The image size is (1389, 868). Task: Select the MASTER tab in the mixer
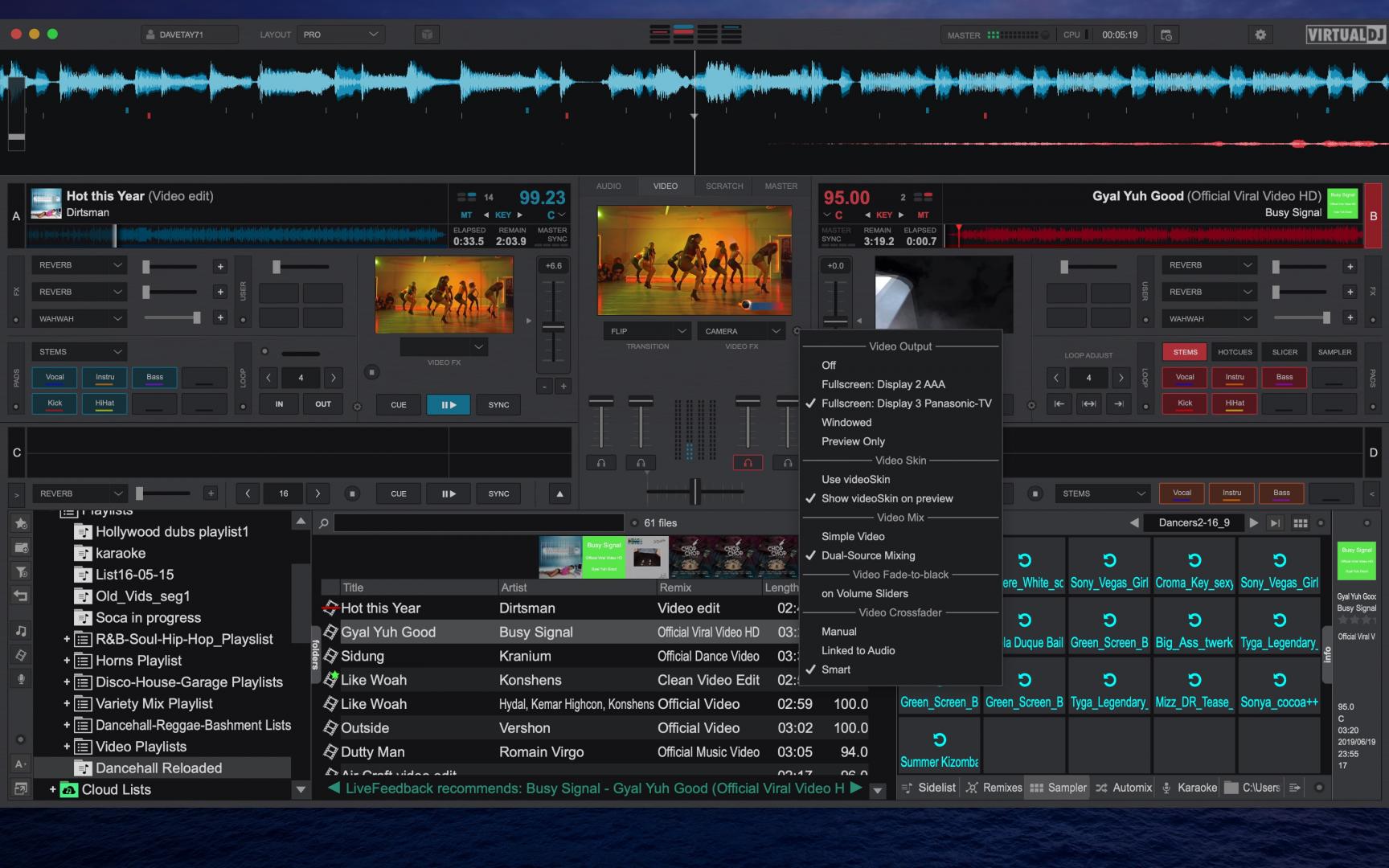click(x=779, y=186)
